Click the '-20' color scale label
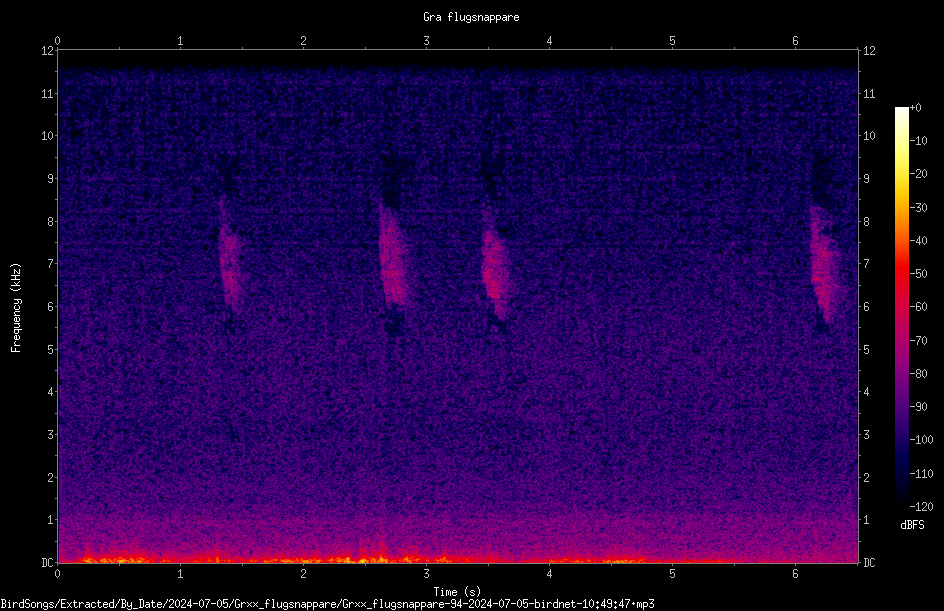Image resolution: width=944 pixels, height=611 pixels. pos(918,174)
